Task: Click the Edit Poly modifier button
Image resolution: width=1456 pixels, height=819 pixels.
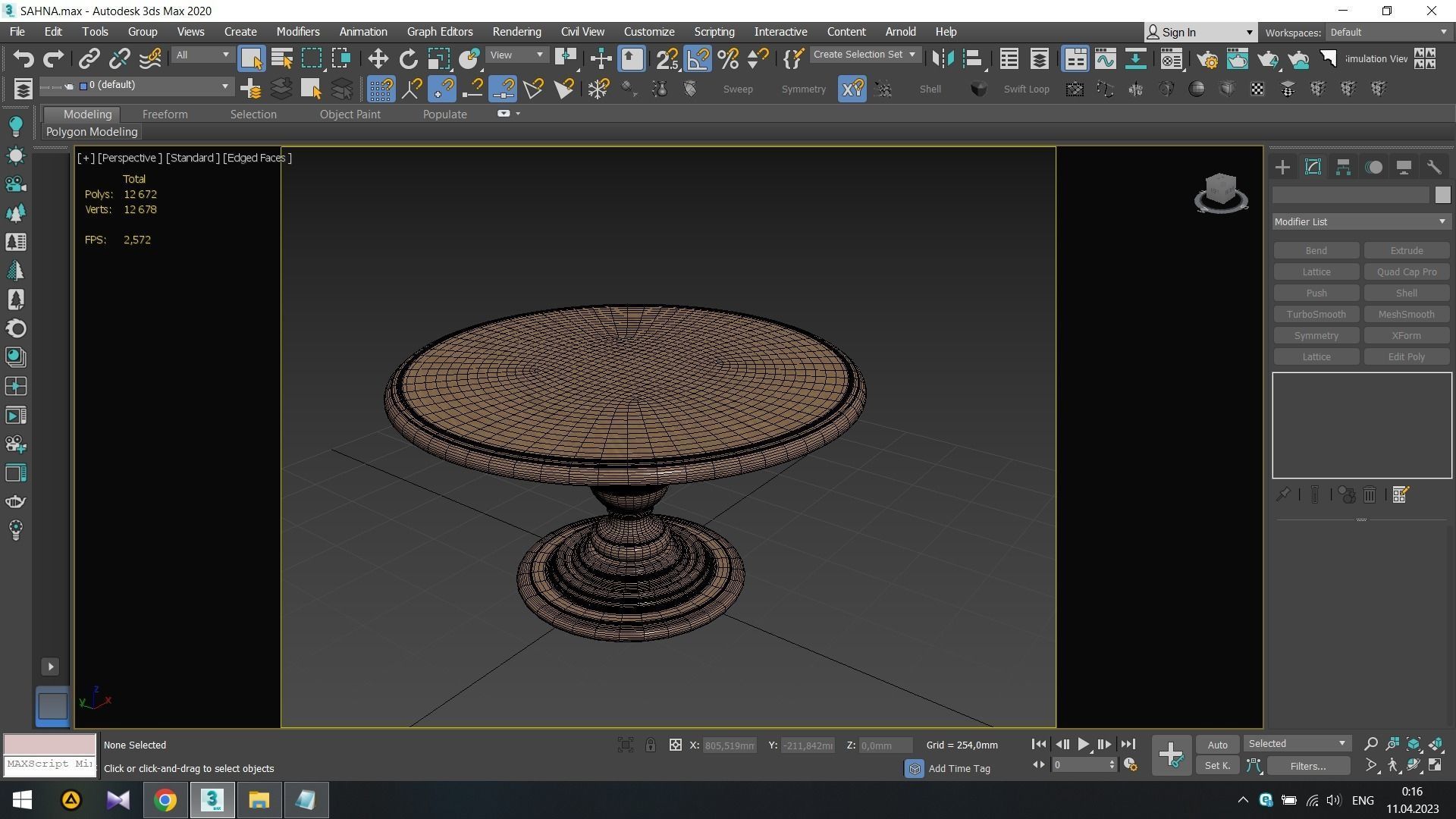Action: click(1406, 356)
